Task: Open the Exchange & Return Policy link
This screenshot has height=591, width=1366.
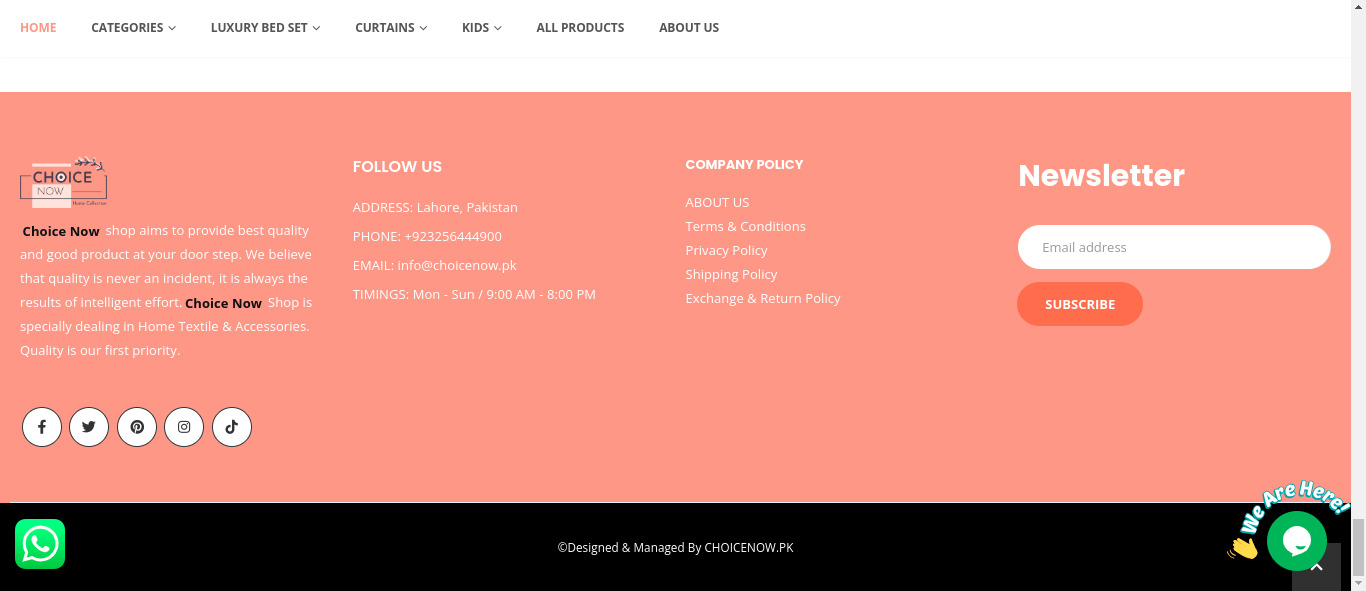Action: pos(763,298)
